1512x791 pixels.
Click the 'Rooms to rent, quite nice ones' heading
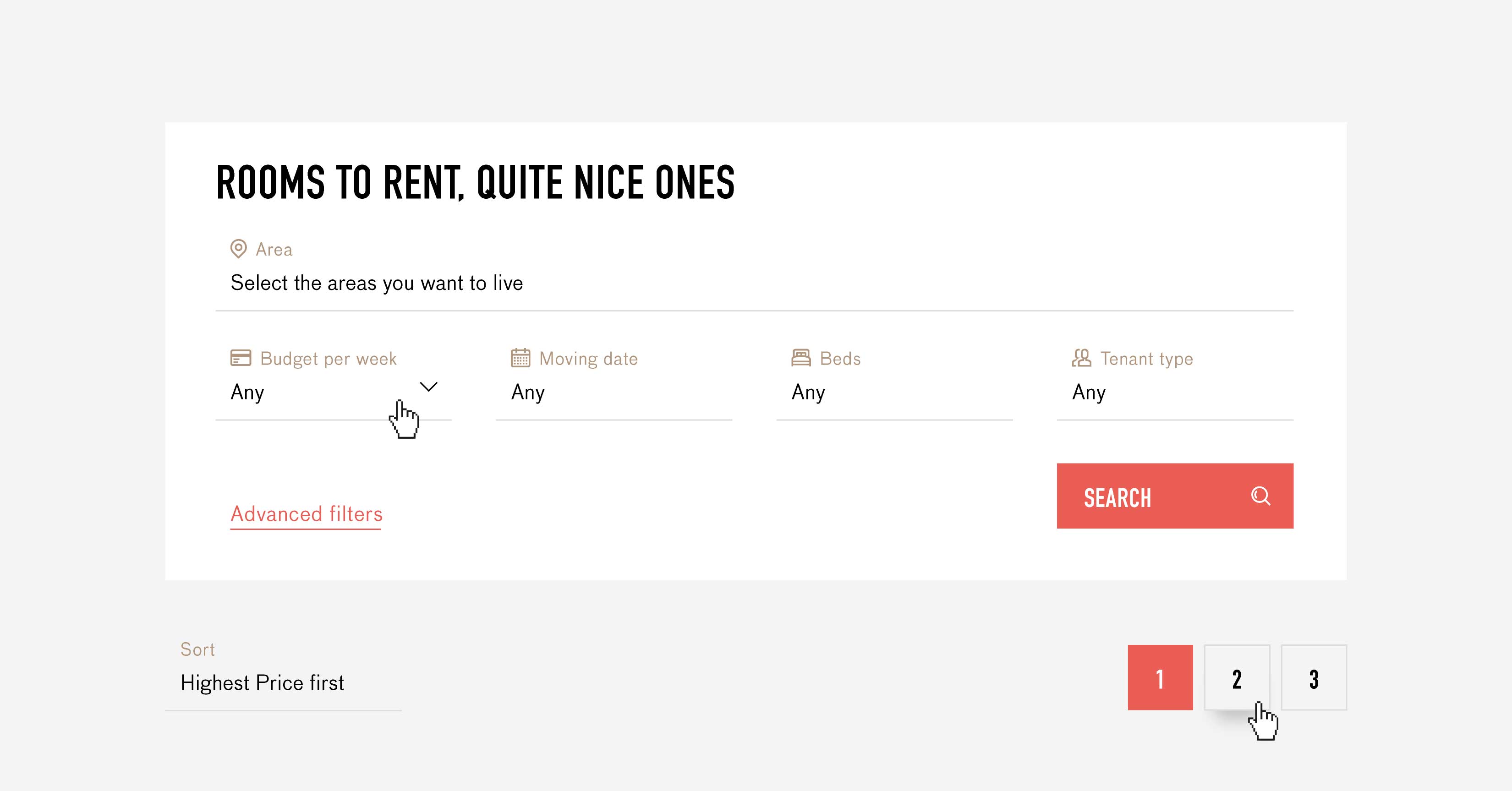pyautogui.click(x=476, y=182)
